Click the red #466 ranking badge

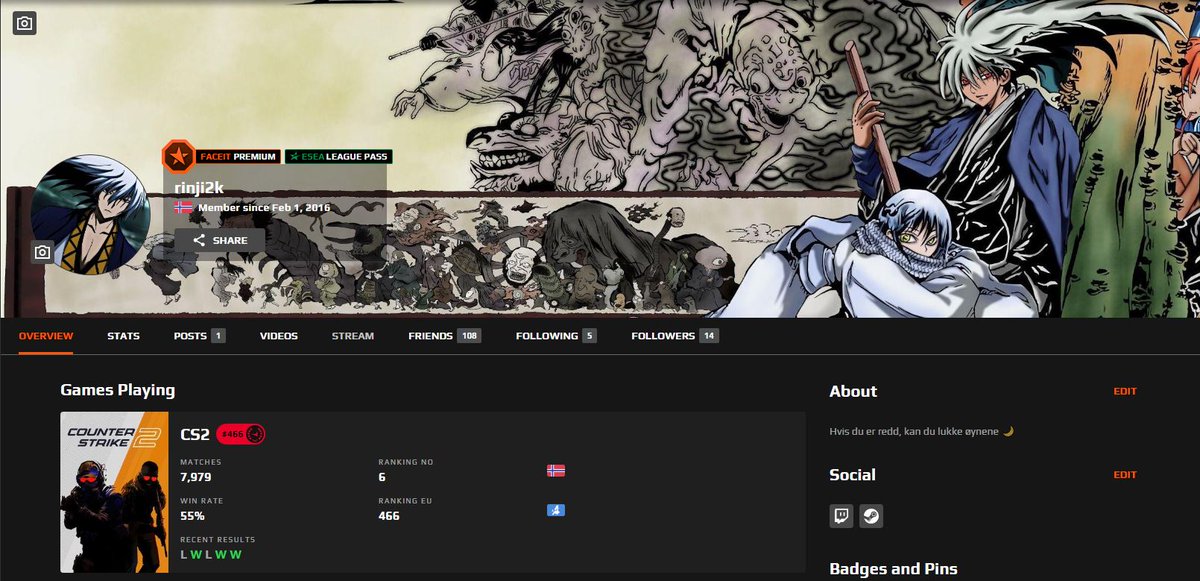(x=240, y=434)
